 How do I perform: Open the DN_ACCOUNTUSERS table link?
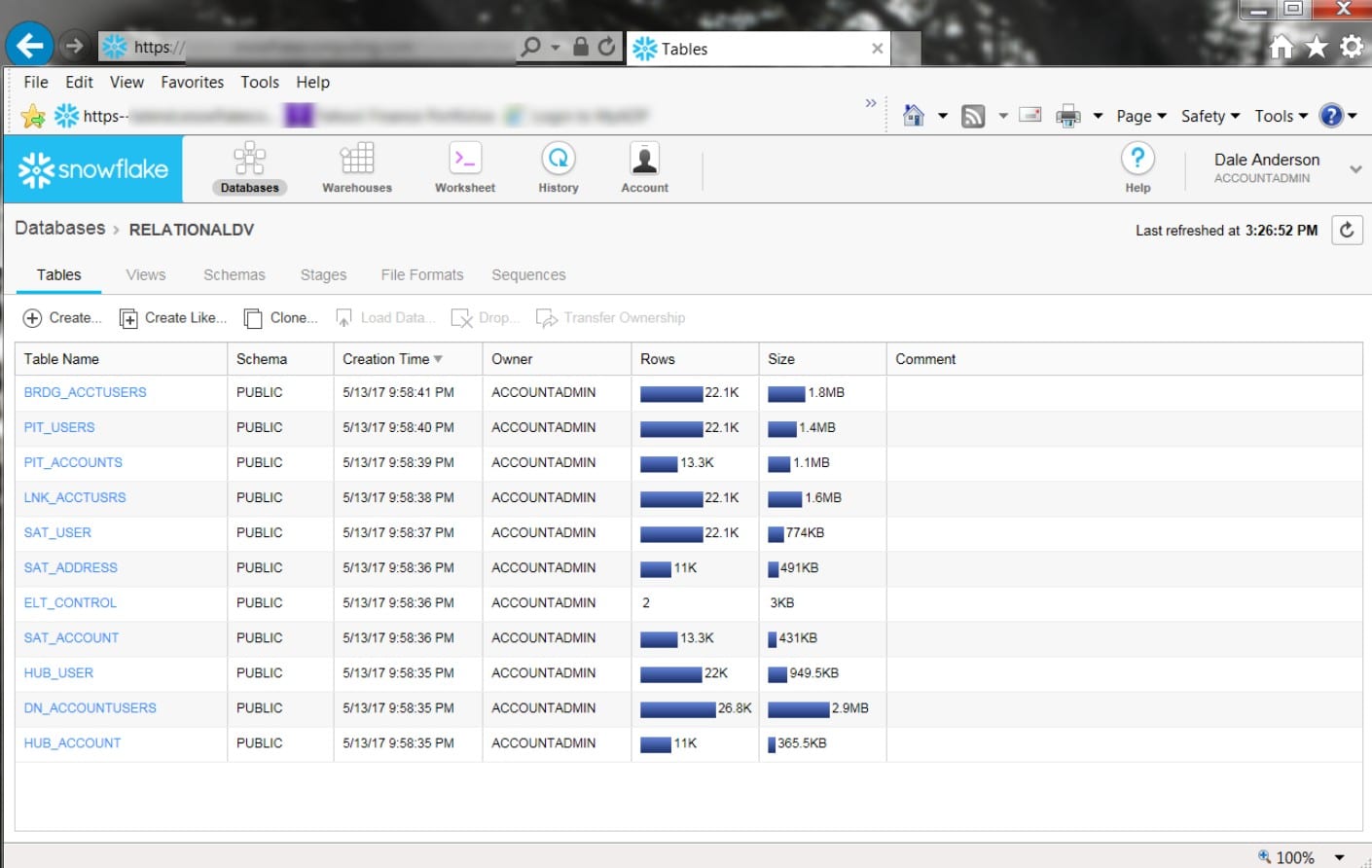90,708
